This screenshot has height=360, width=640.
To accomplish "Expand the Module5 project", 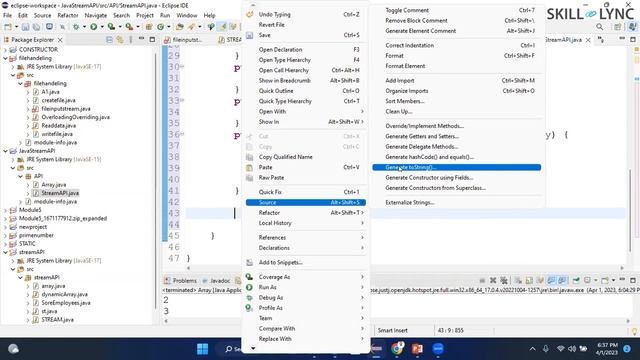I will [x=5, y=210].
